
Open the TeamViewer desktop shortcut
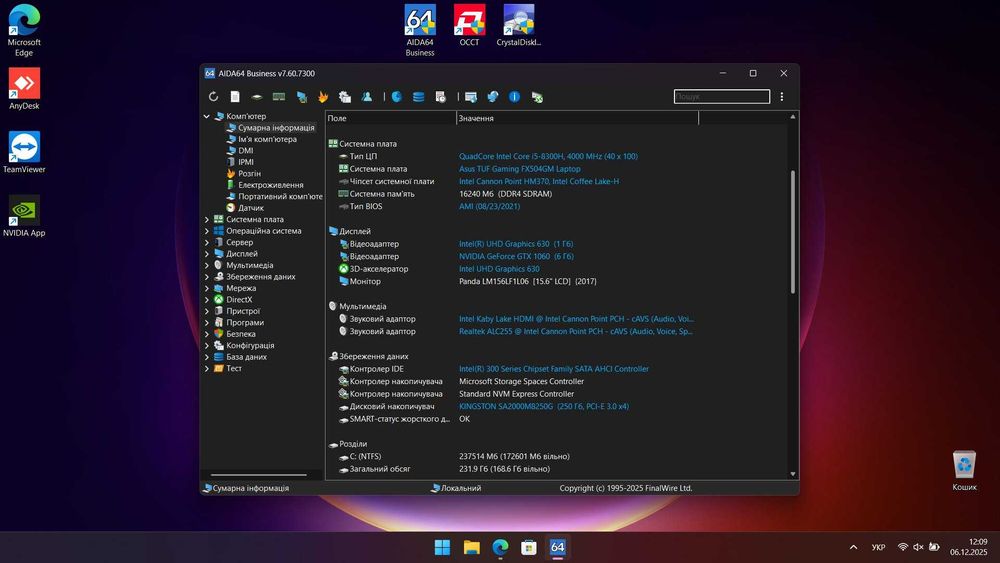pos(24,152)
